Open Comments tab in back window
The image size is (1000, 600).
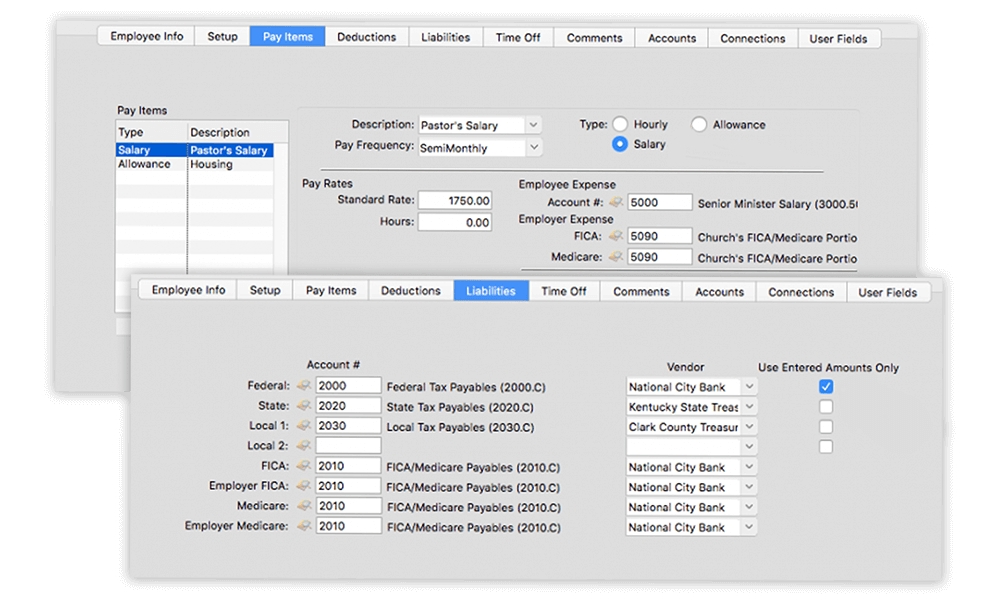(x=594, y=38)
